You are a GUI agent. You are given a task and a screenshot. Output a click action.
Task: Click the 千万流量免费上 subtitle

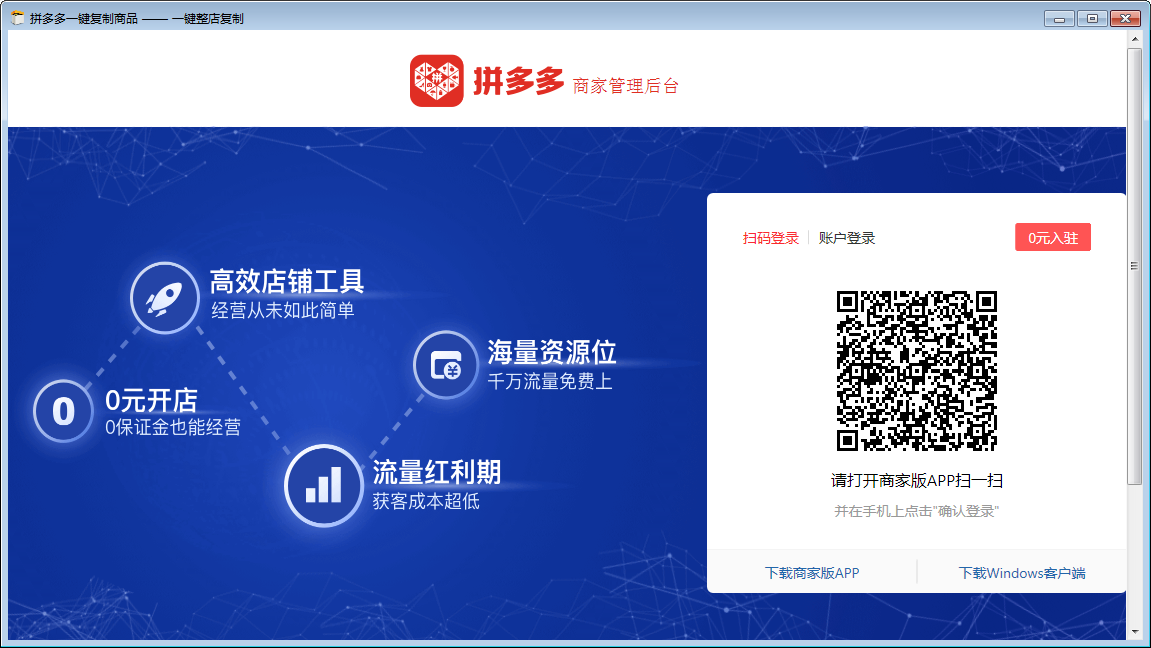tap(550, 382)
